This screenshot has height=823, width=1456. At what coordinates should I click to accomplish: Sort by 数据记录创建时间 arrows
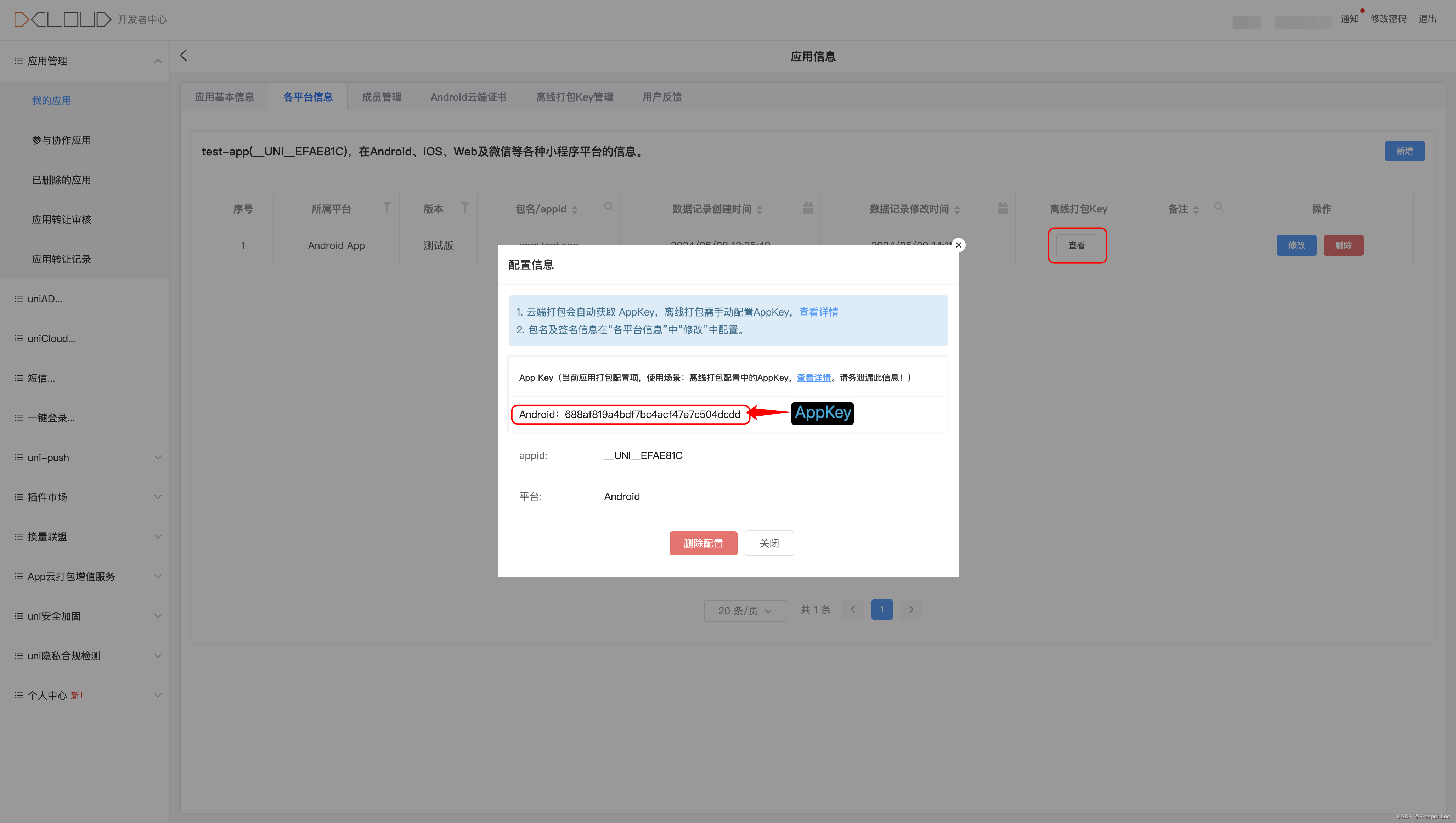pos(760,210)
